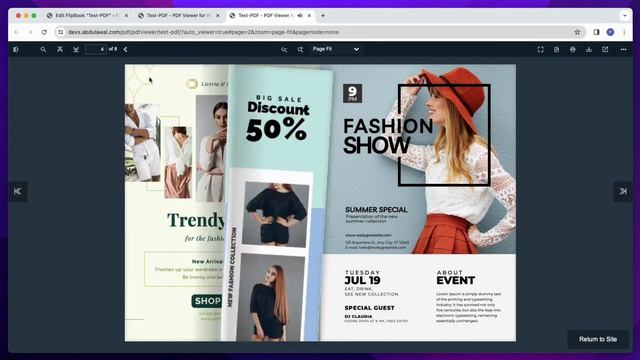The image size is (640, 360).
Task: Go to the previous page using up arrow
Action: tap(60, 49)
